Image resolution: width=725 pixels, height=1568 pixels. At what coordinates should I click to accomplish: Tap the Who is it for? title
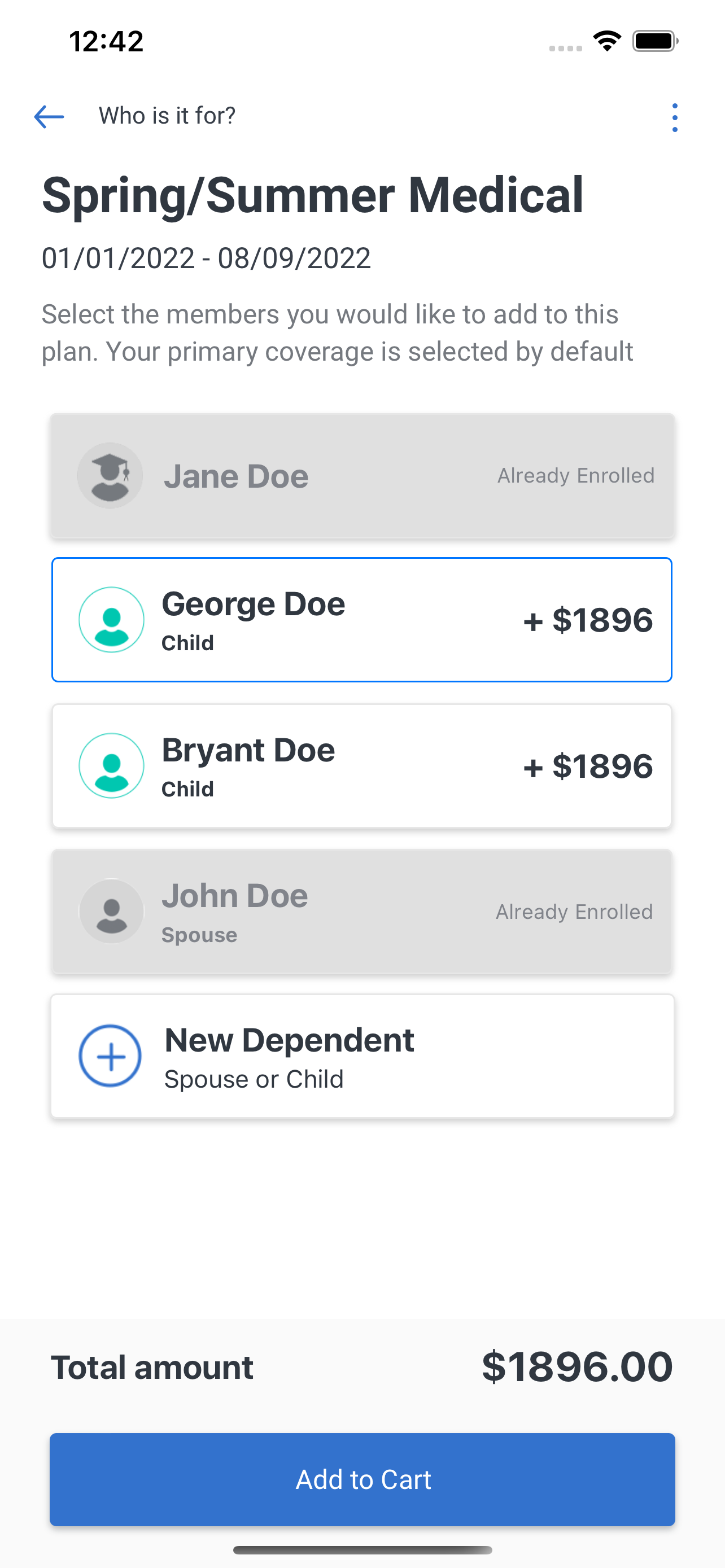(167, 116)
